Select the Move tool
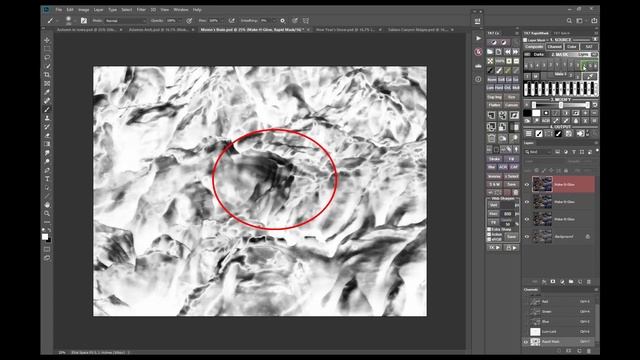640x360 pixels. tap(47, 40)
